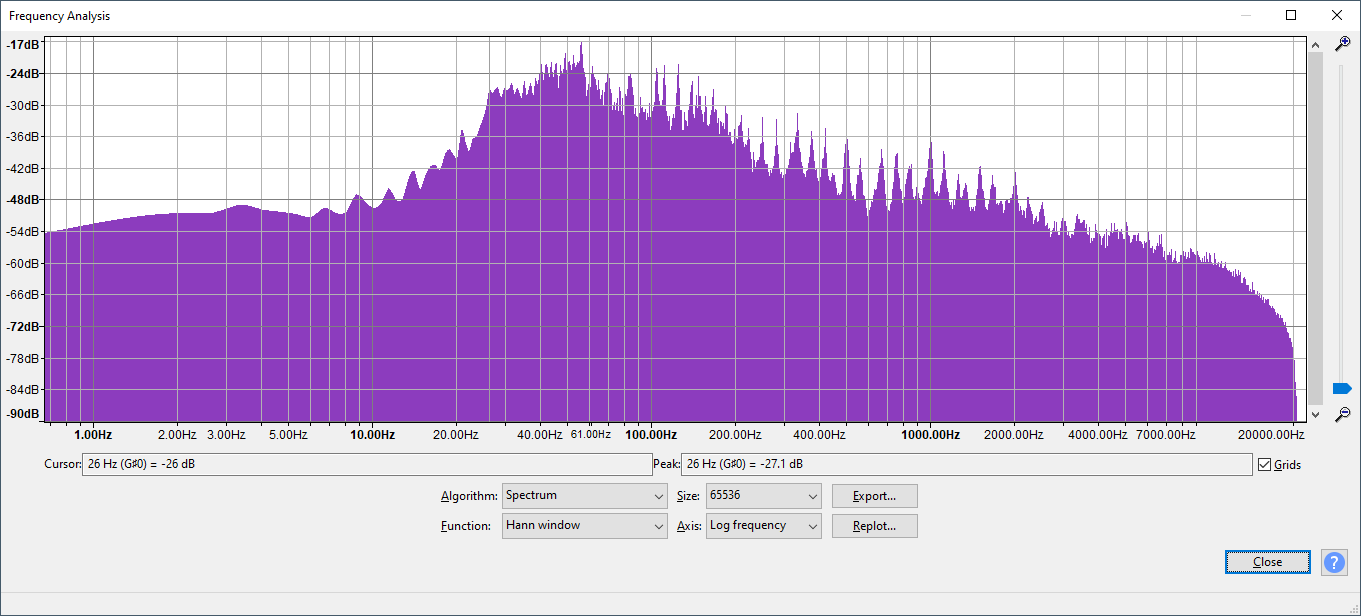Open the blue Help question mark icon
1361x616 pixels.
1334,562
